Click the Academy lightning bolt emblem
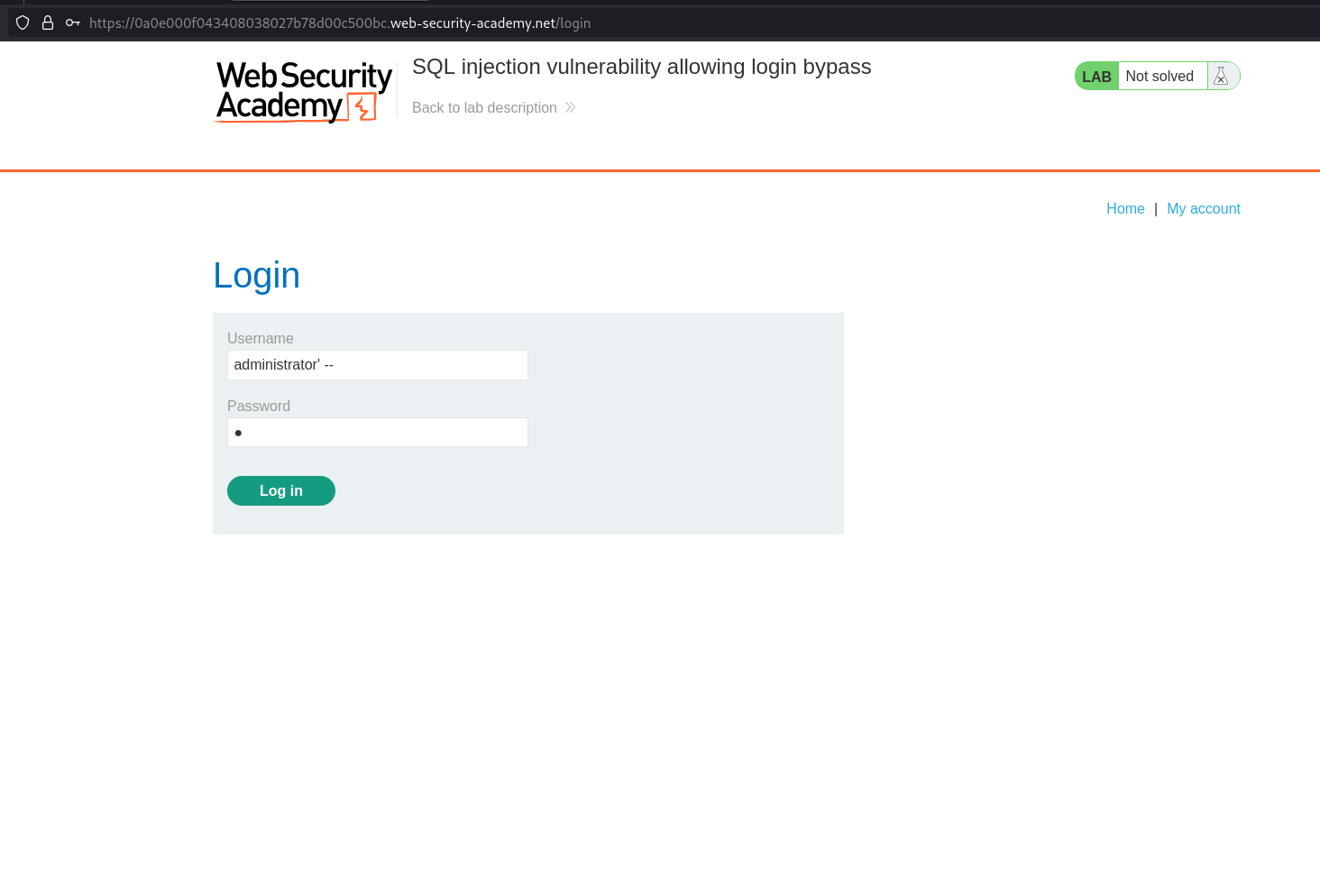Viewport: 1320px width, 896px height. [362, 107]
